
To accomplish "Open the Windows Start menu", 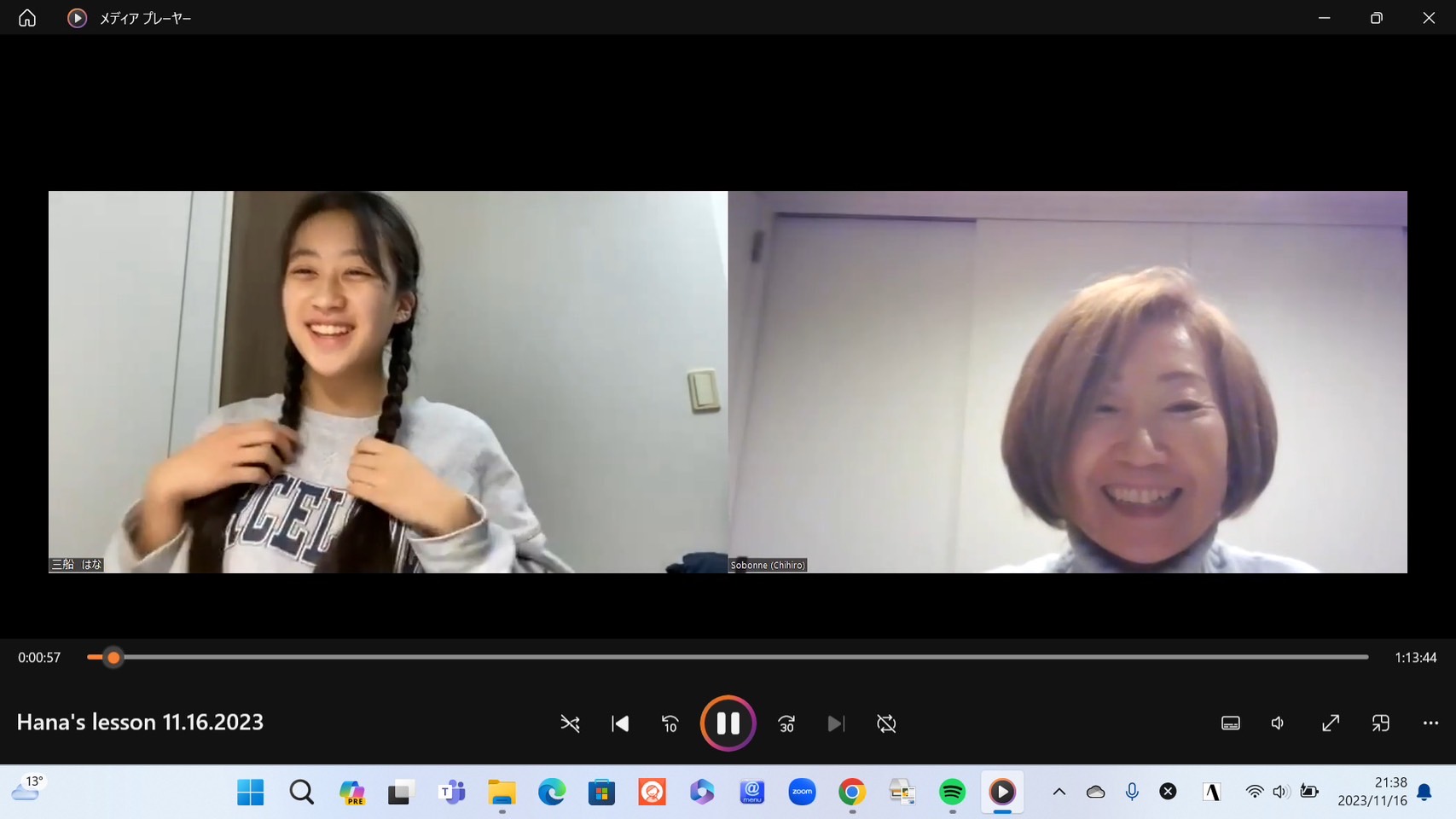I will (x=250, y=793).
